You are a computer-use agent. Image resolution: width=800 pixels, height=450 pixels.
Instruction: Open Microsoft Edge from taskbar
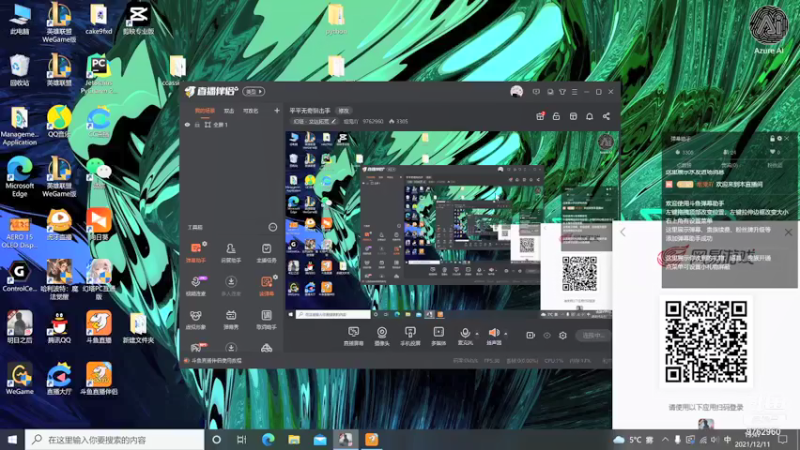[x=268, y=439]
